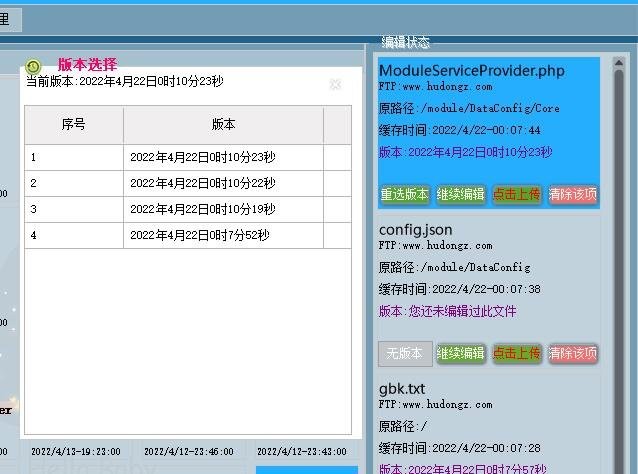This screenshot has height=474, width=638.
Task: Choose version row 3 dated 0时10分19秒
Action: (x=188, y=209)
